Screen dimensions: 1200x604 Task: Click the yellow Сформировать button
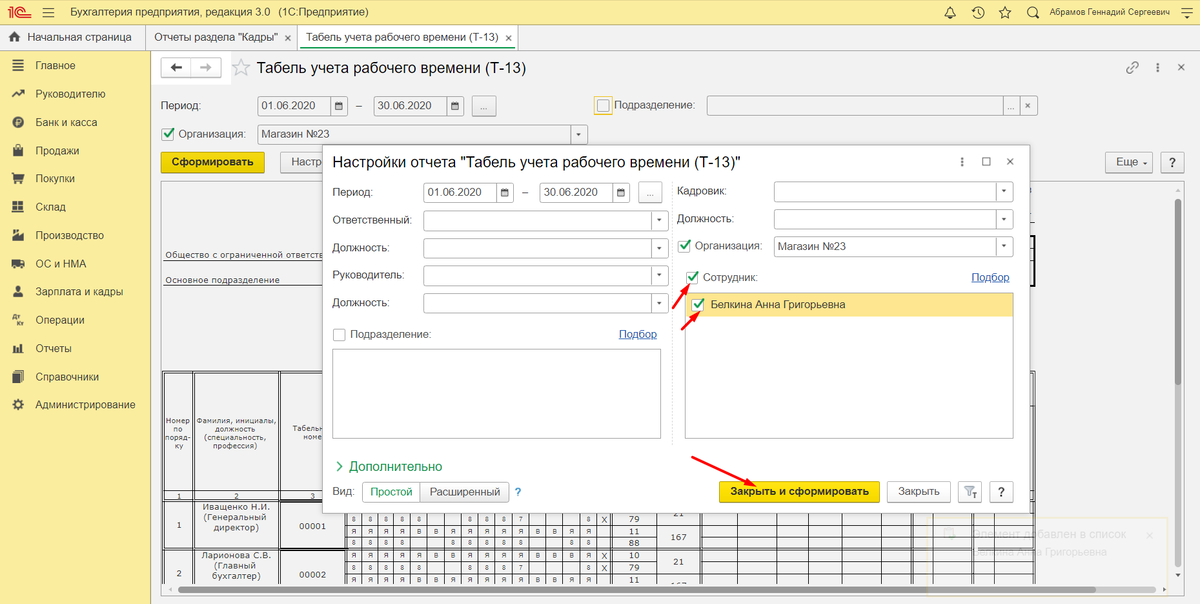(x=211, y=162)
